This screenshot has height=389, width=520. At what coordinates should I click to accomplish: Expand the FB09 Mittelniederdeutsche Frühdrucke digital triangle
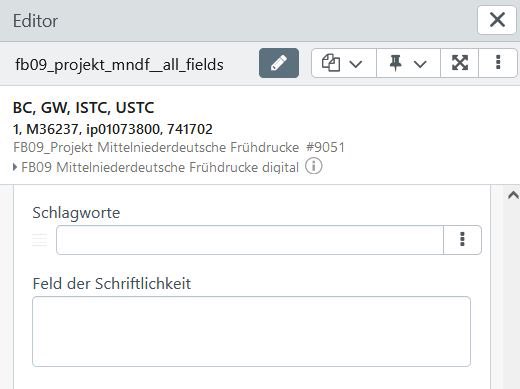15,167
